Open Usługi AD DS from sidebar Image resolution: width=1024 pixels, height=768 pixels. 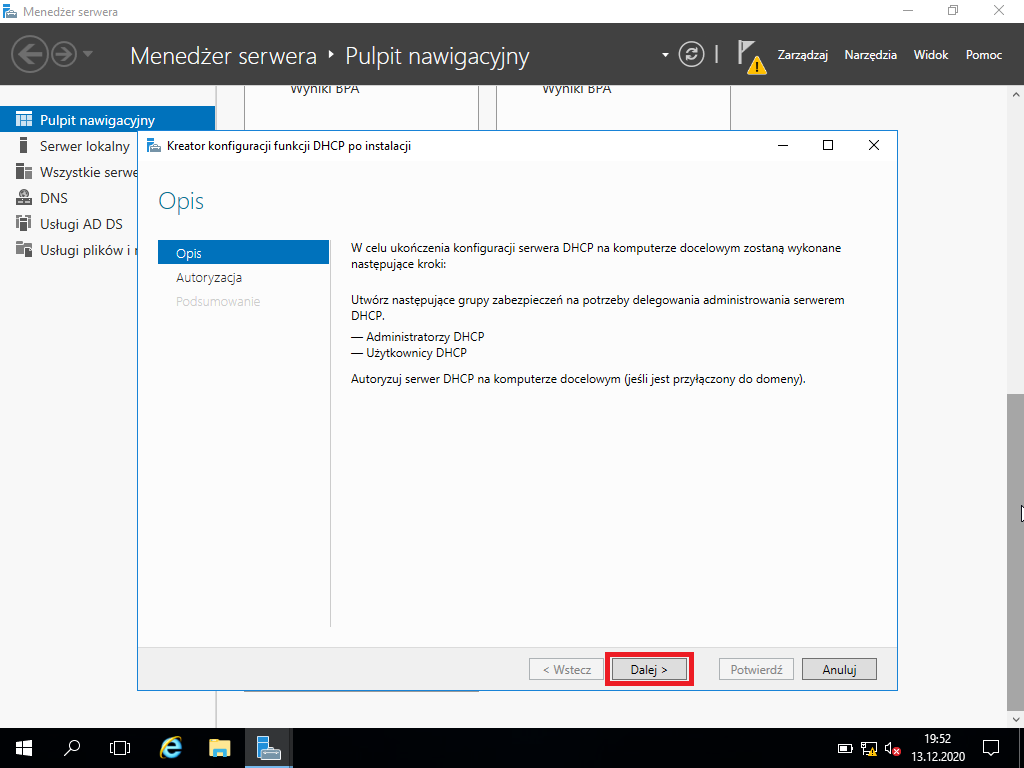tap(81, 224)
